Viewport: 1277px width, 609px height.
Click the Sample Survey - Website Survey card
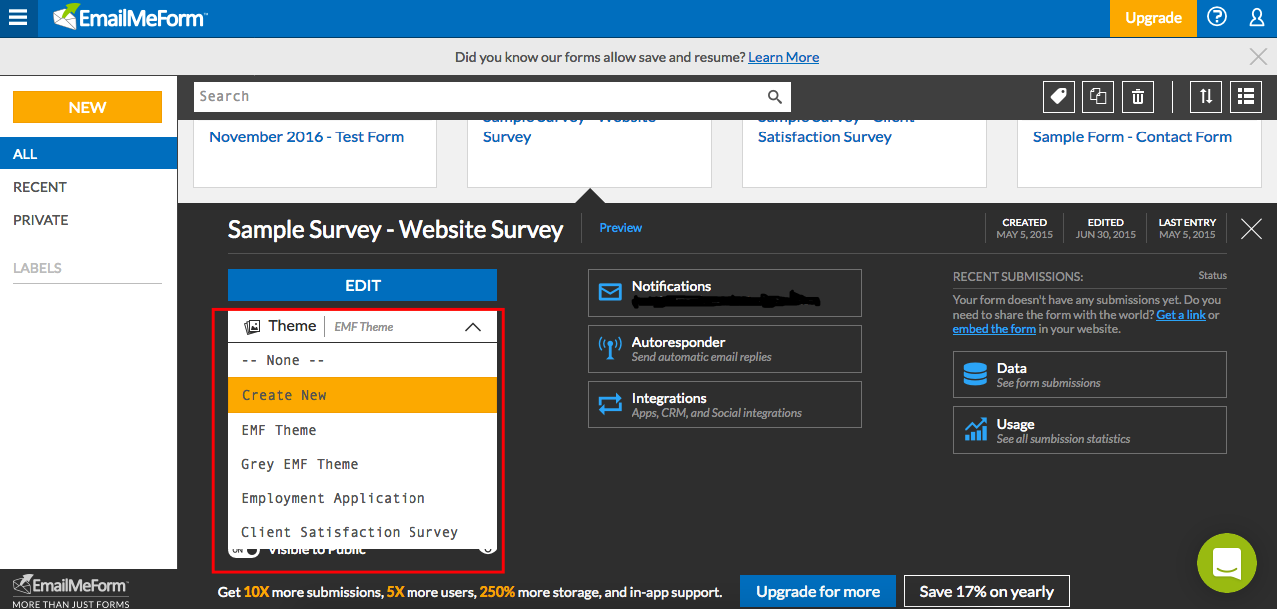589,153
